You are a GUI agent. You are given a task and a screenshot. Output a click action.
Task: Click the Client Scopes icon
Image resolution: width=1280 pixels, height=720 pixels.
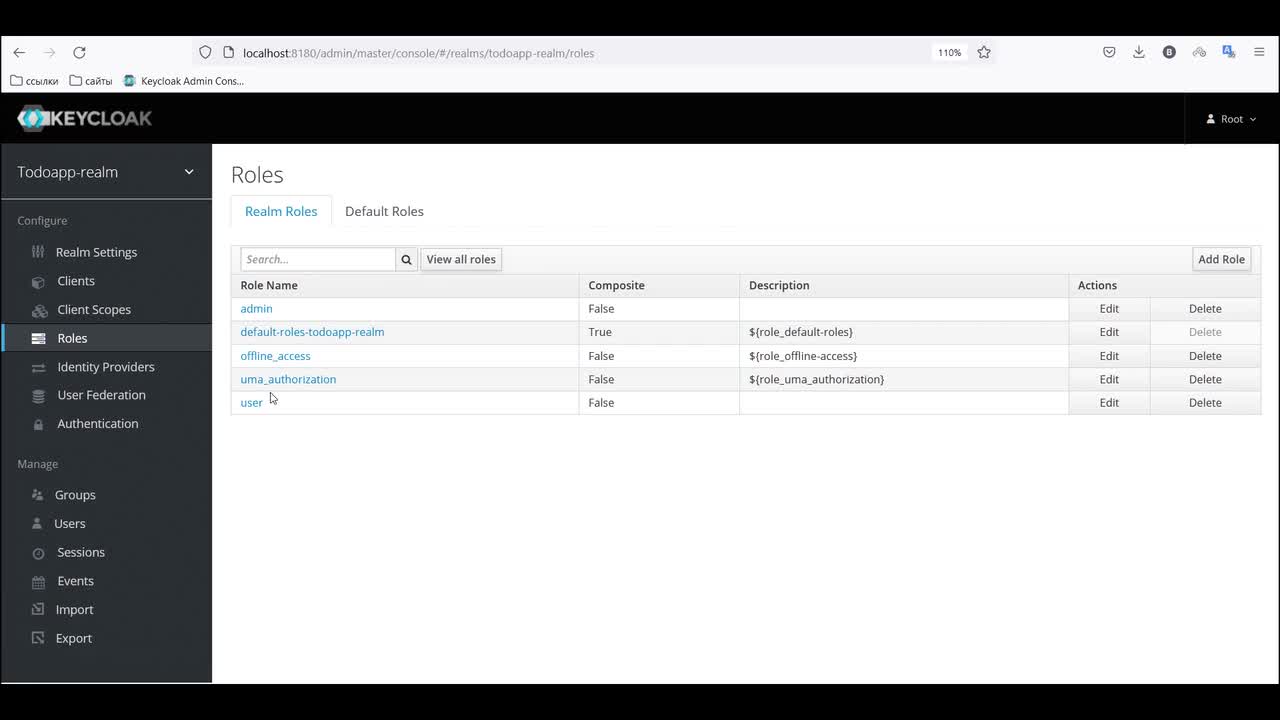point(38,310)
